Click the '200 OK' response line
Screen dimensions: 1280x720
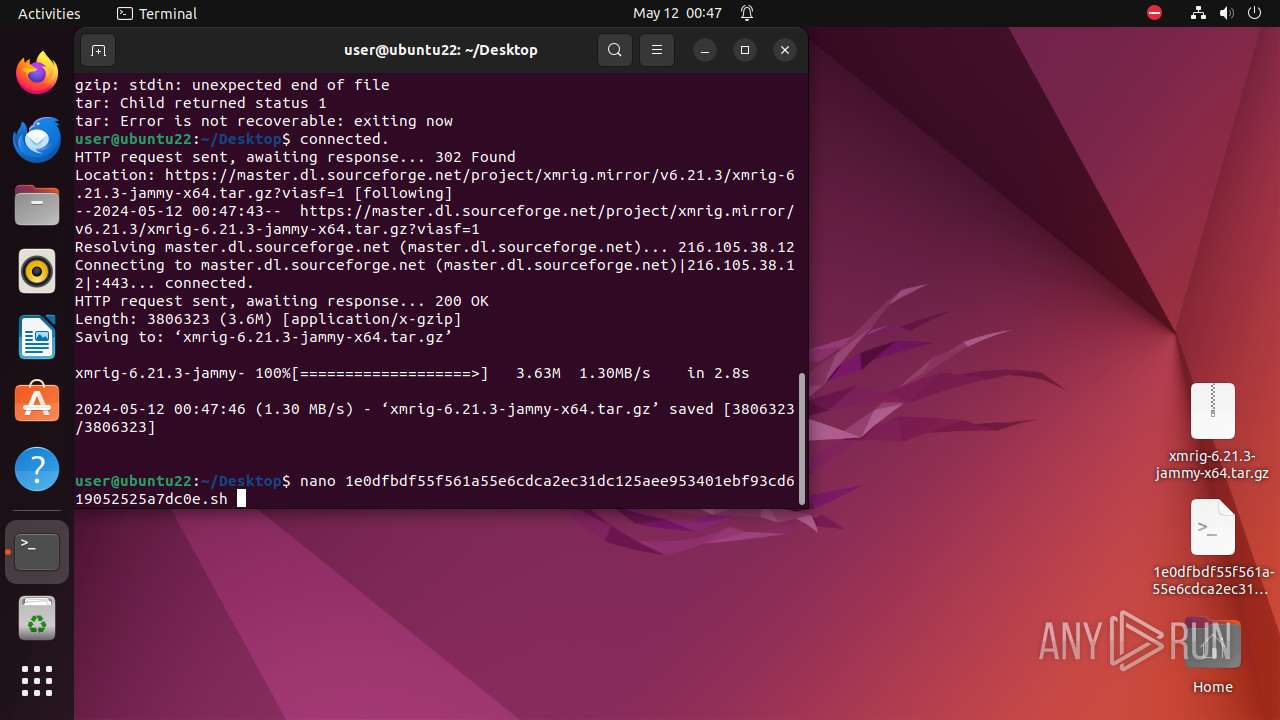click(282, 301)
